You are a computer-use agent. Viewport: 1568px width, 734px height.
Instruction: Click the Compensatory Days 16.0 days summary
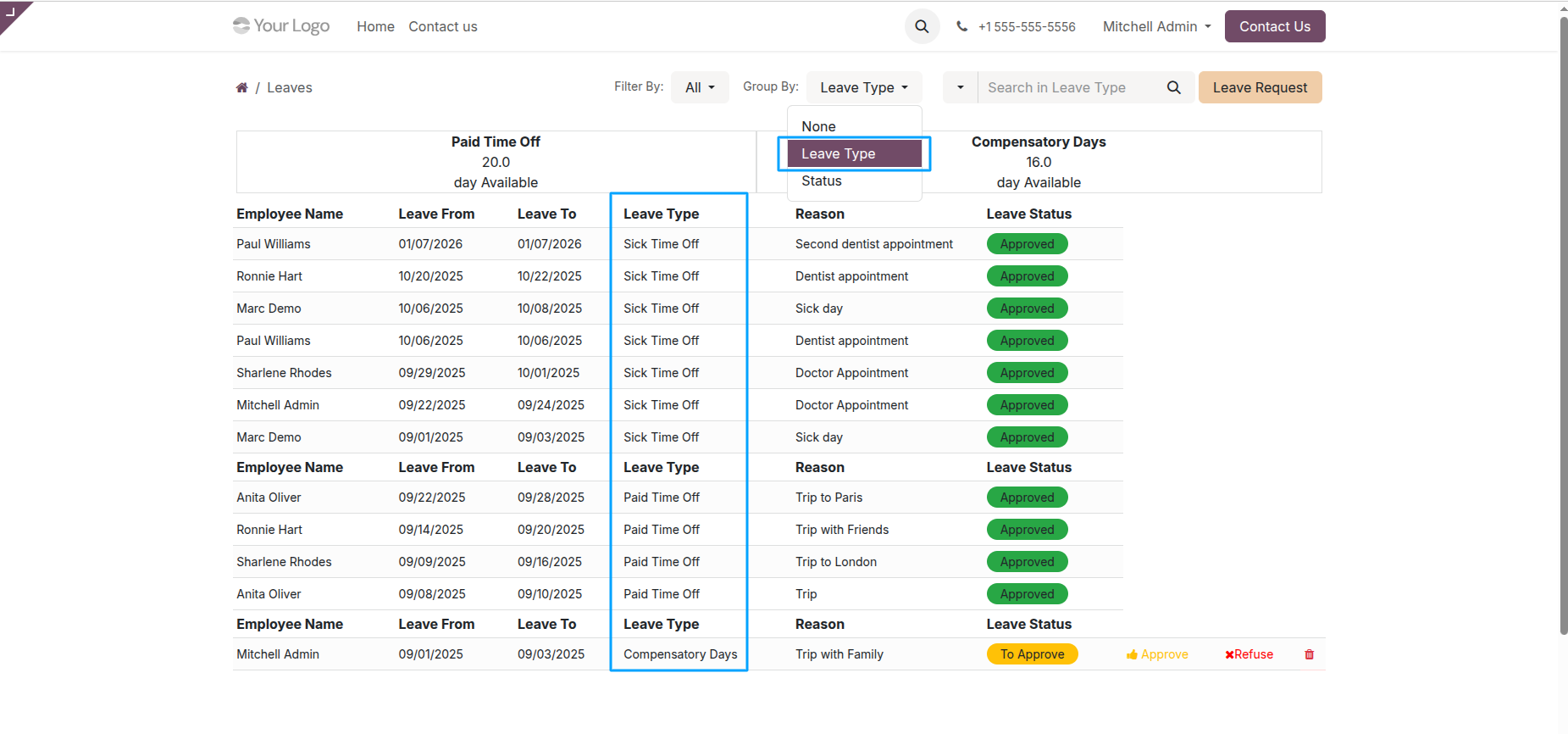pos(1039,162)
